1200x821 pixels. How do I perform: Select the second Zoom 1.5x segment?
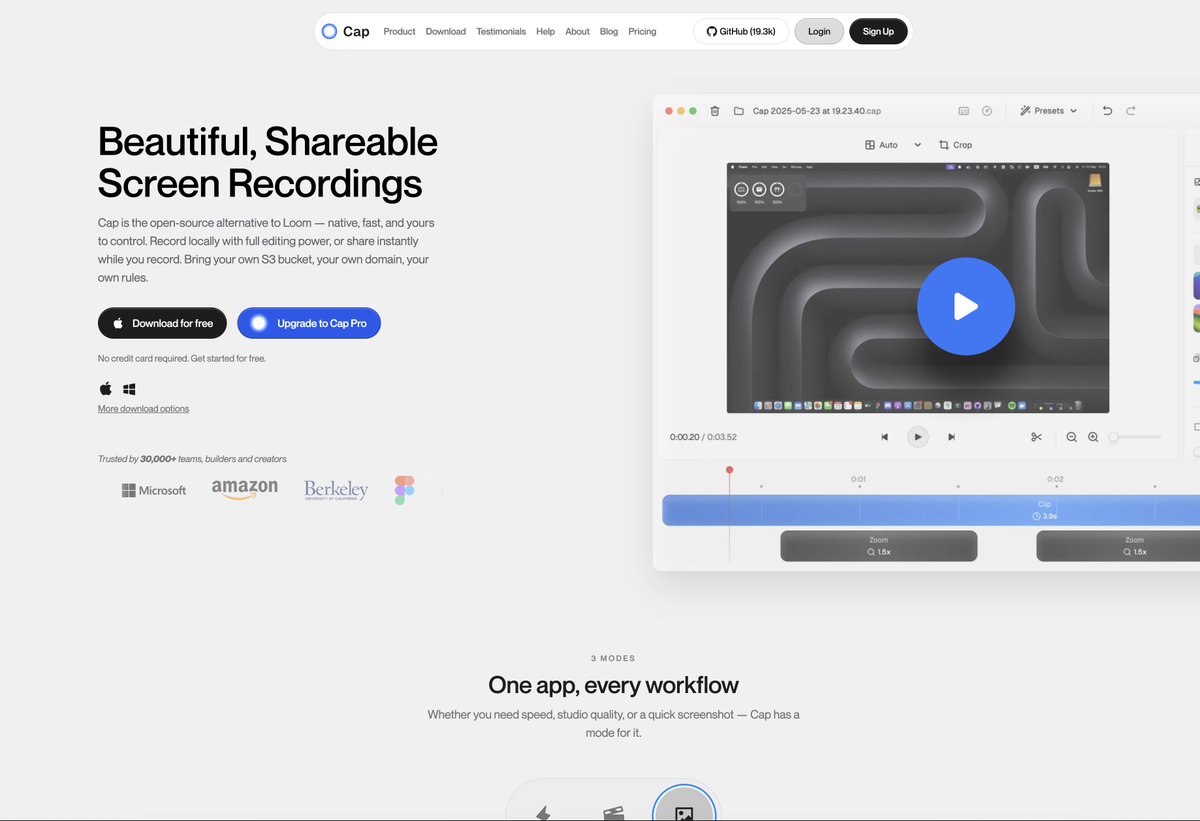click(x=1118, y=546)
